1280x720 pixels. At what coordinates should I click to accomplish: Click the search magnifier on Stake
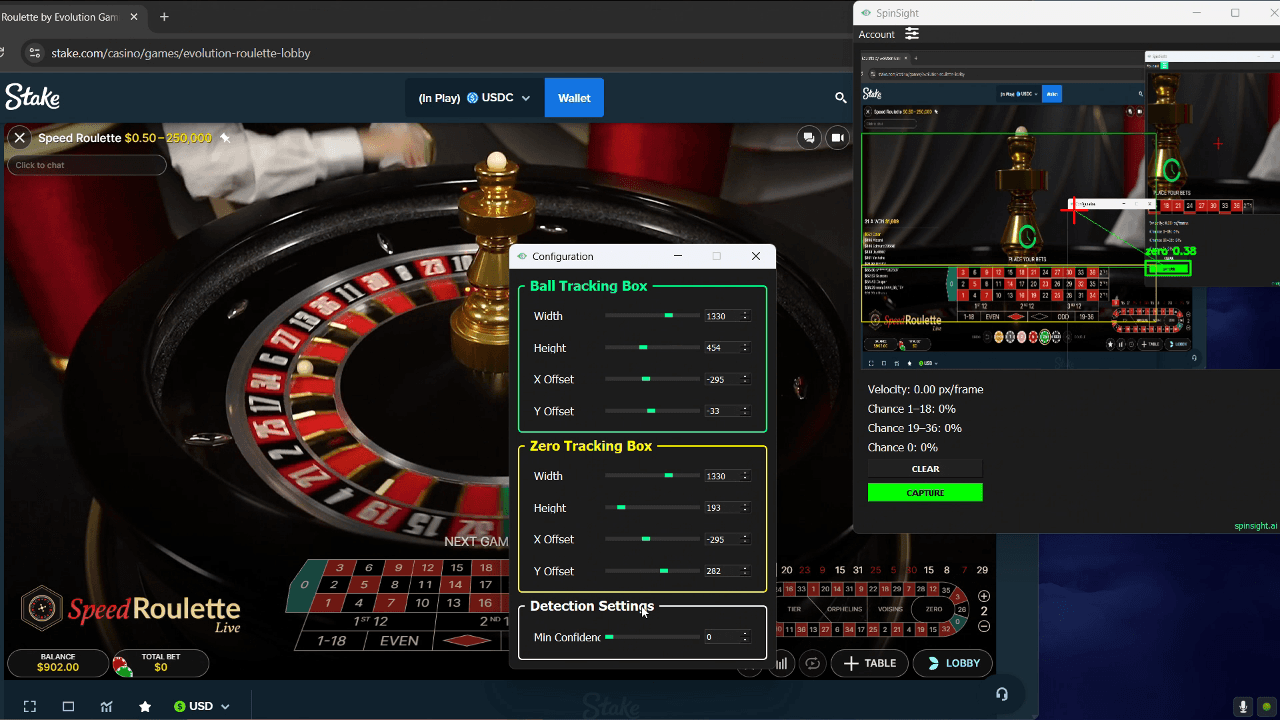841,97
